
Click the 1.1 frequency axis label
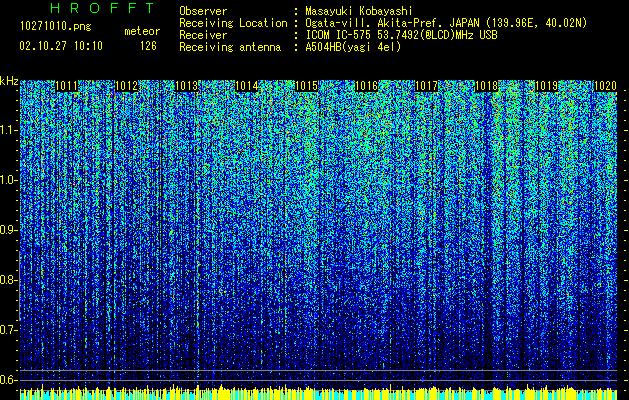pos(9,130)
